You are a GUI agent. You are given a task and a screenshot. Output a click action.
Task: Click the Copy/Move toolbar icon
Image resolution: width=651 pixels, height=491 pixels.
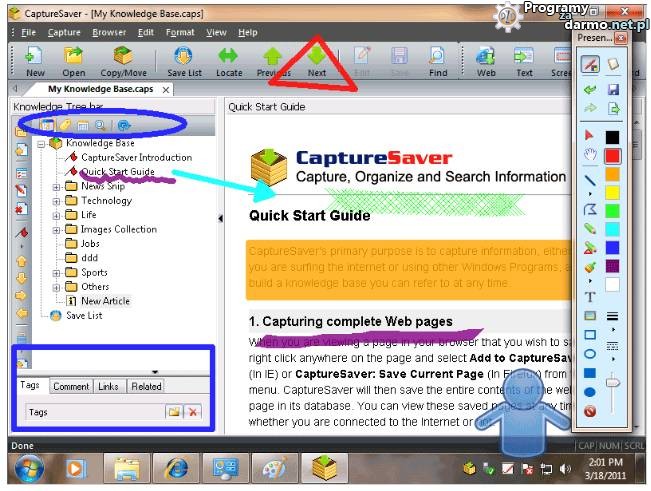[122, 60]
